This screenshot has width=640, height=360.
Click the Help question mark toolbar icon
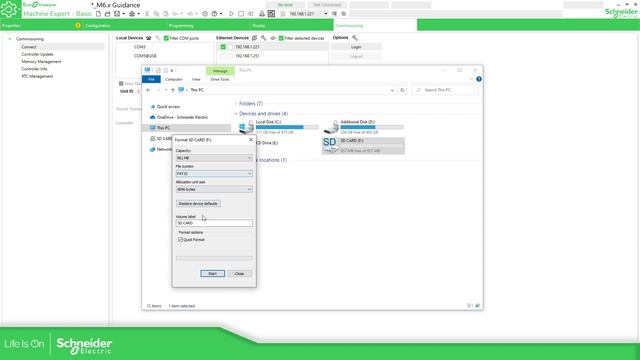[x=214, y=14]
